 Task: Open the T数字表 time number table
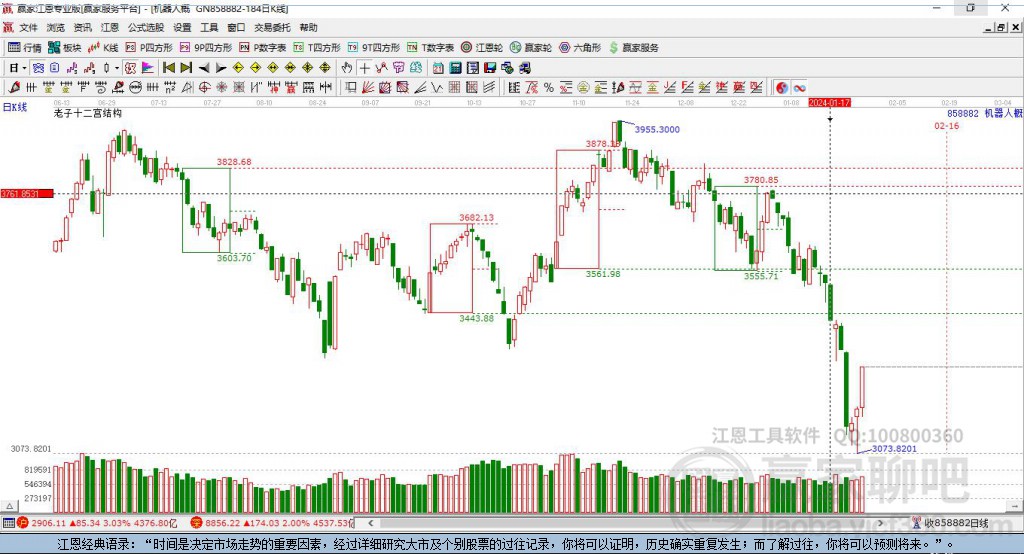pos(430,48)
